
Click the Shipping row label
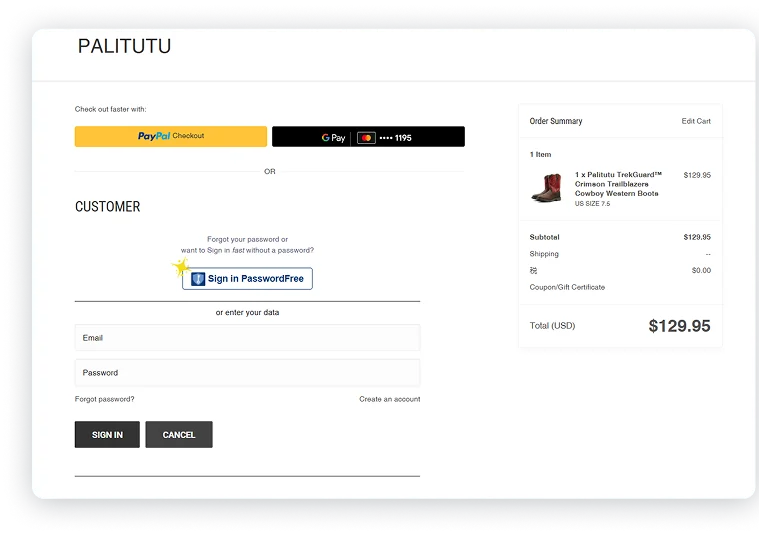pyautogui.click(x=544, y=254)
